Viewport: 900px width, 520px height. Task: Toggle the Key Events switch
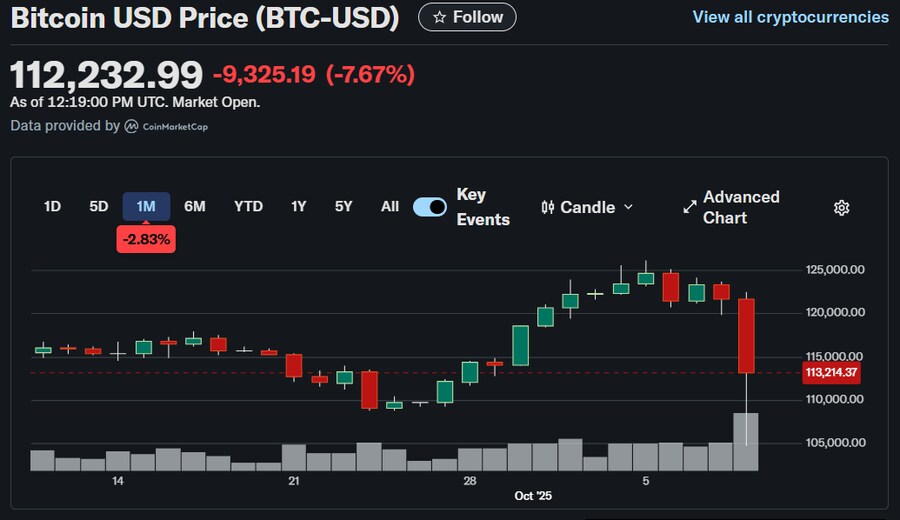(x=430, y=207)
